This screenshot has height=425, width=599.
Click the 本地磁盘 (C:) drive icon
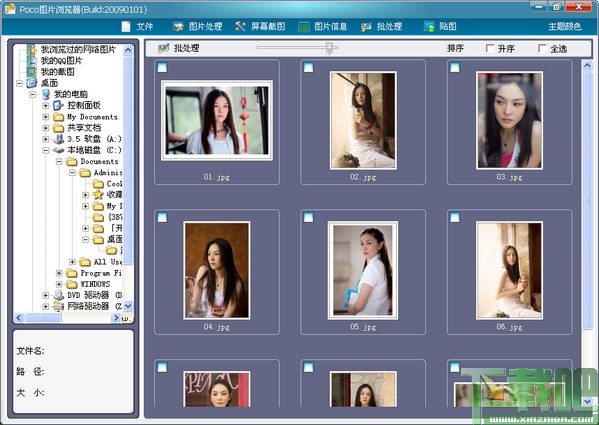58,150
